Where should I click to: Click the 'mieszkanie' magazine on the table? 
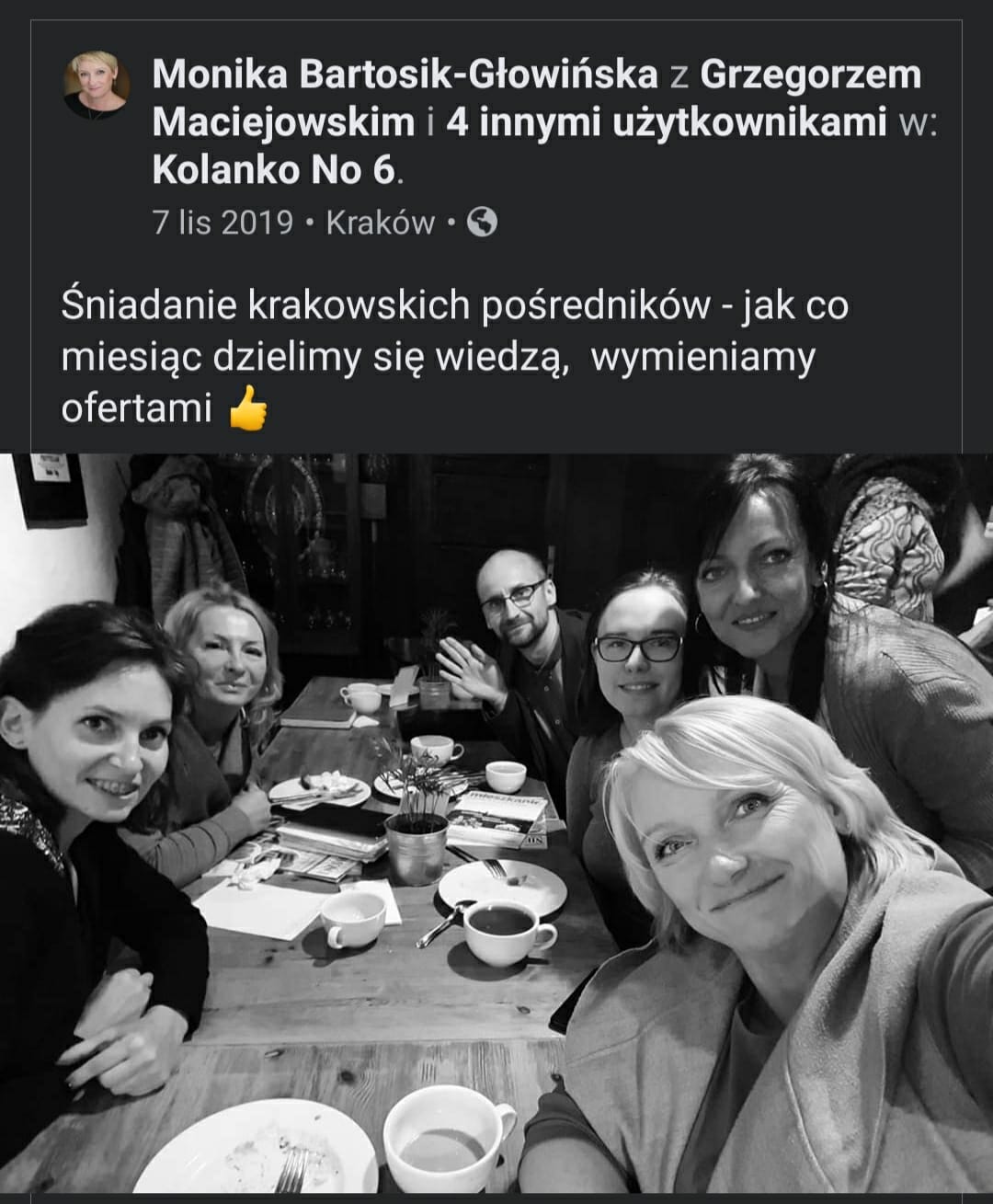pos(496,820)
